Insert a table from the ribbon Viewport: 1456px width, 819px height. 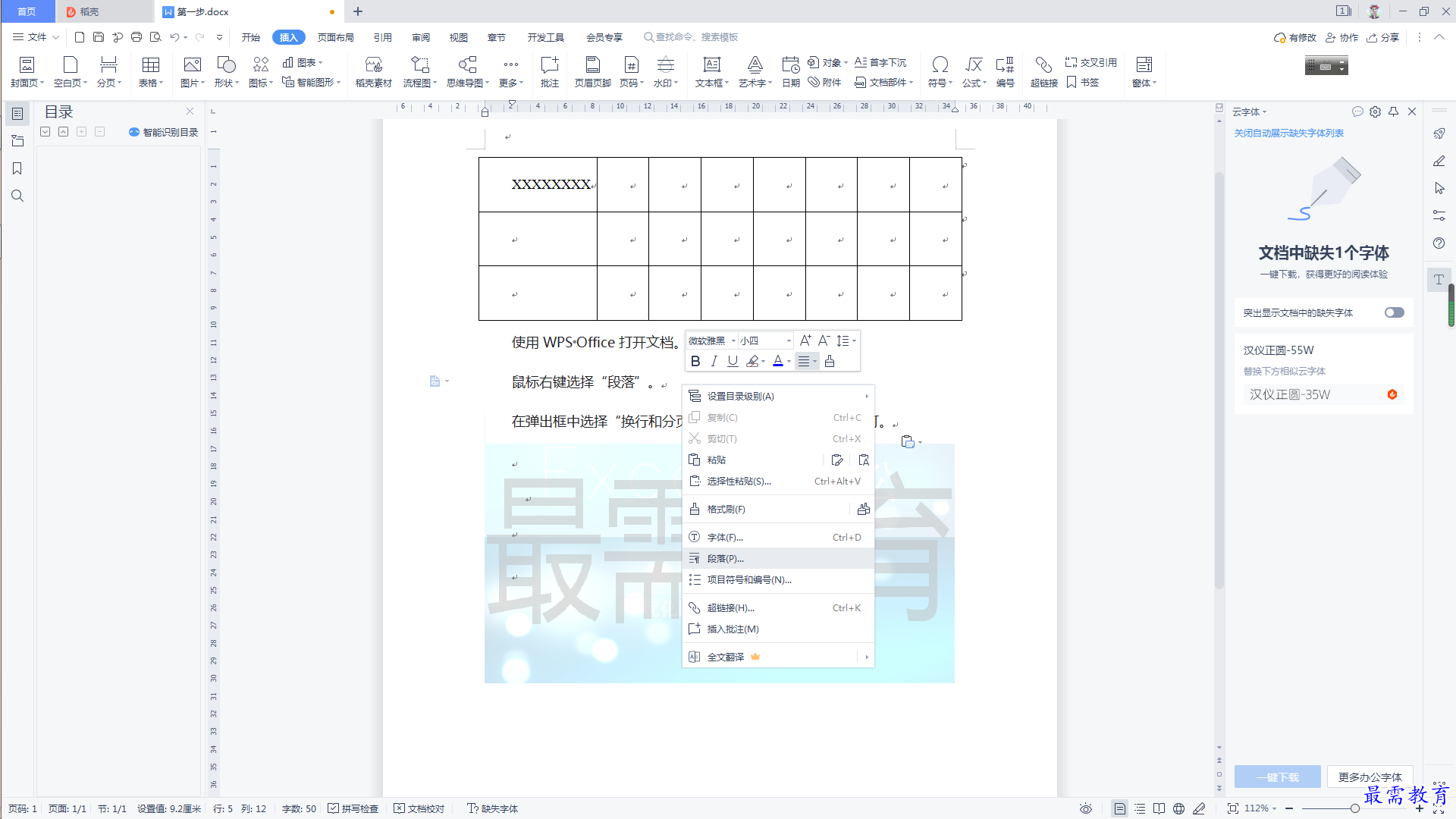pyautogui.click(x=151, y=72)
